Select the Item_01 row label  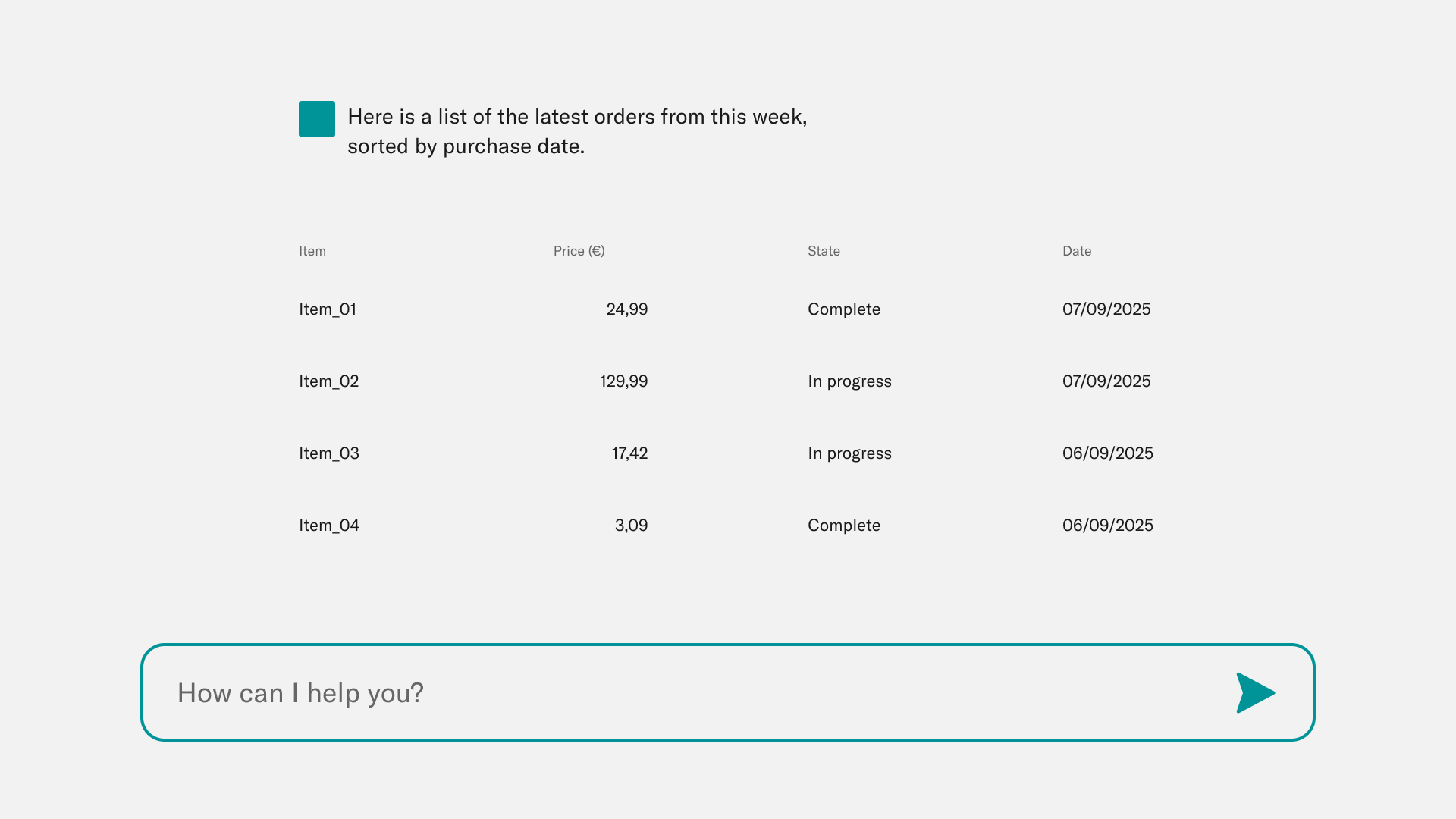(328, 309)
